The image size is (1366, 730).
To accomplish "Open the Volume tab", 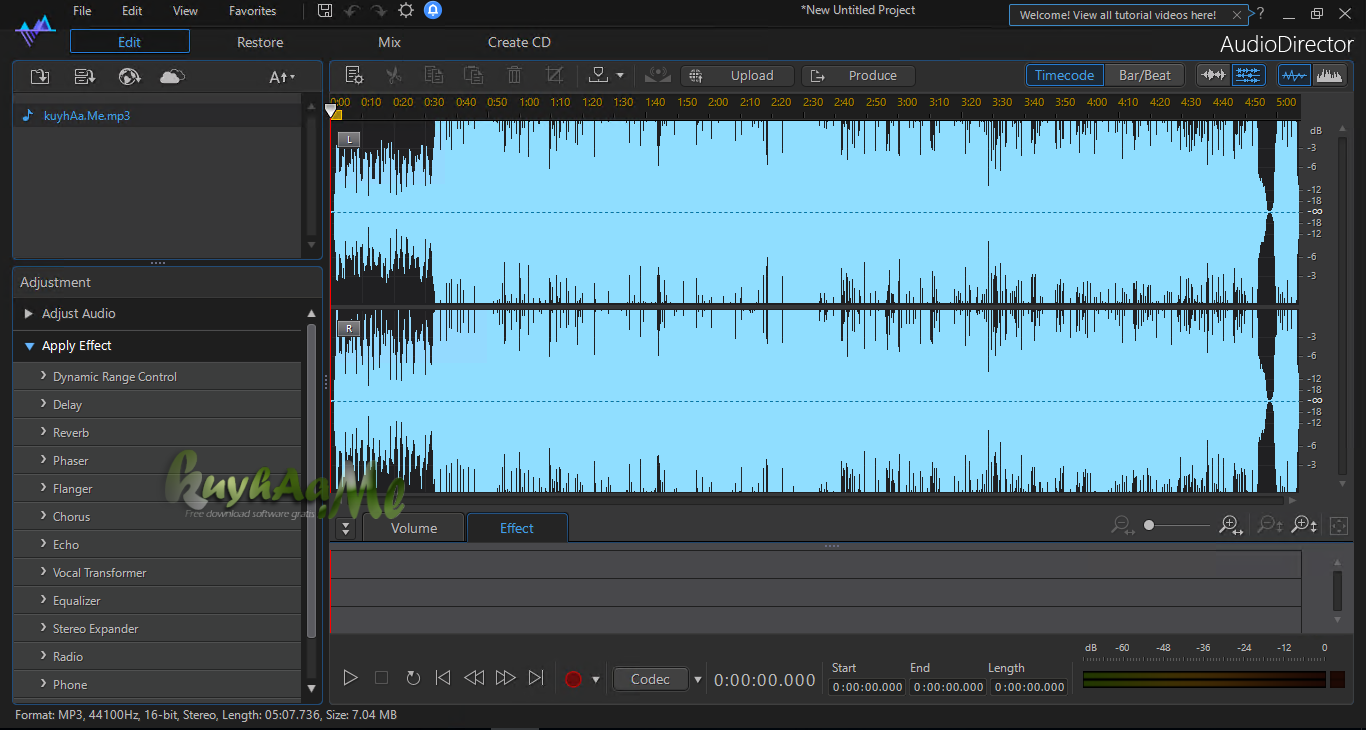I will [414, 528].
